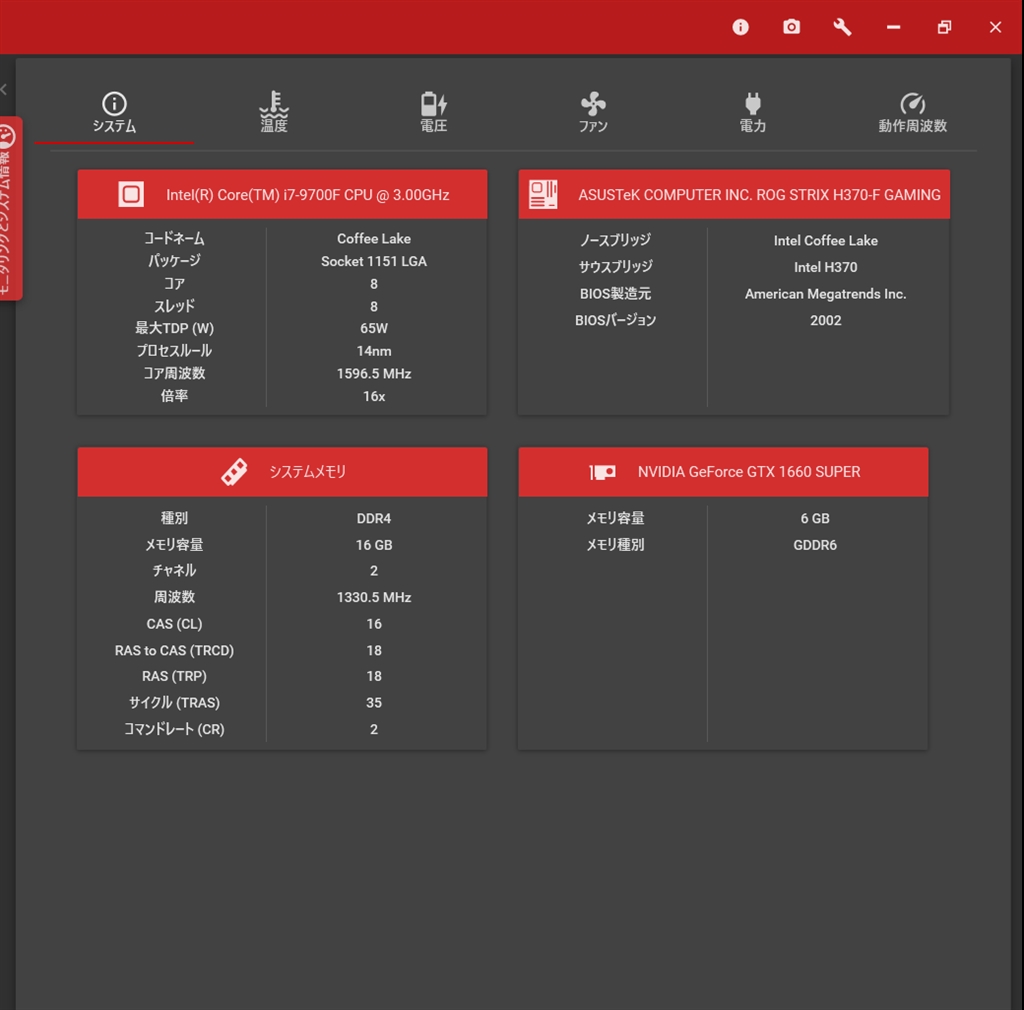Click the graphics card icon
Viewport: 1024px width, 1010px height.
[x=601, y=471]
